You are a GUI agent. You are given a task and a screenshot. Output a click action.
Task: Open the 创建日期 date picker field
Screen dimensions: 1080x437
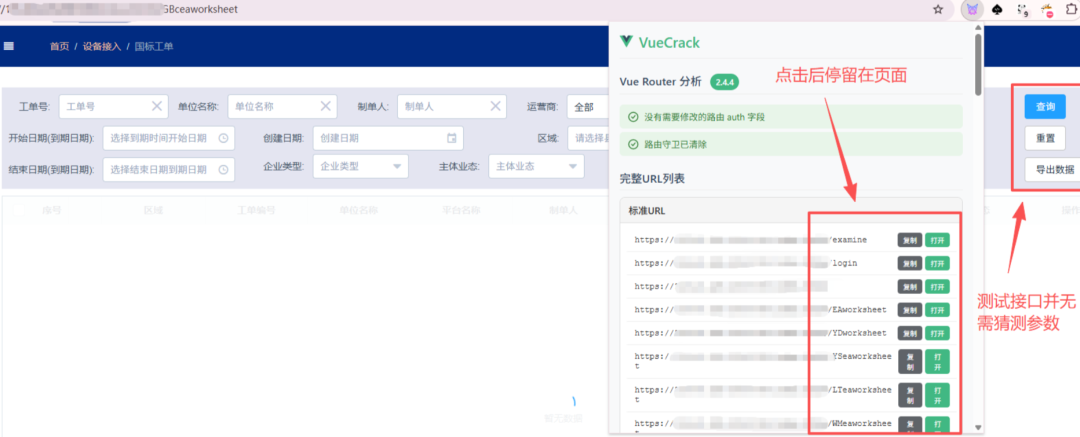(388, 138)
